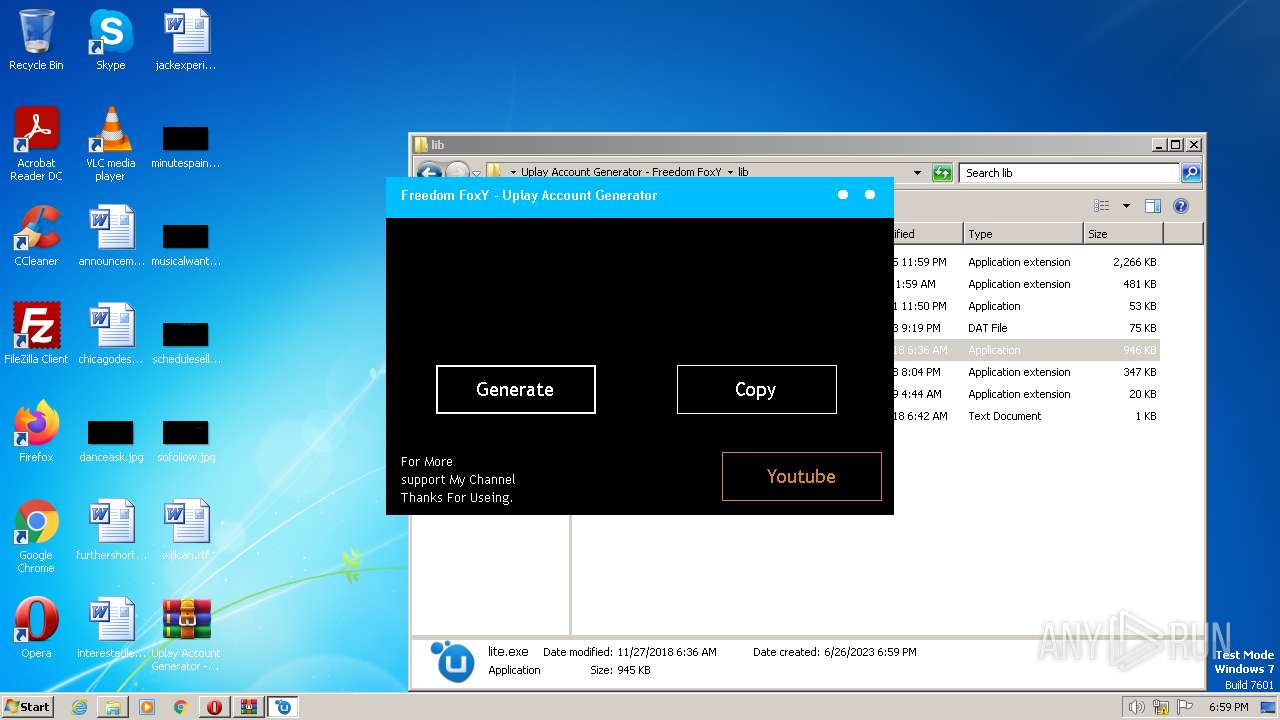The width and height of the screenshot is (1280, 720).
Task: Select the Text Document row
Action: [1026, 416]
